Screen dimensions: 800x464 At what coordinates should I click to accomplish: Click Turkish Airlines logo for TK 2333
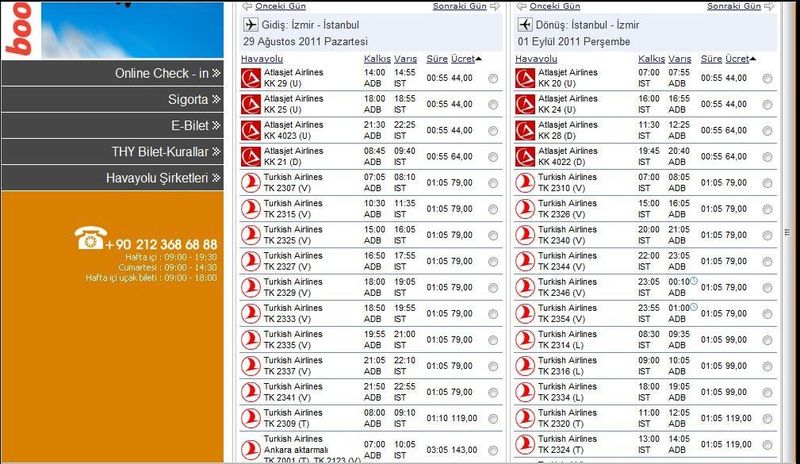(251, 313)
